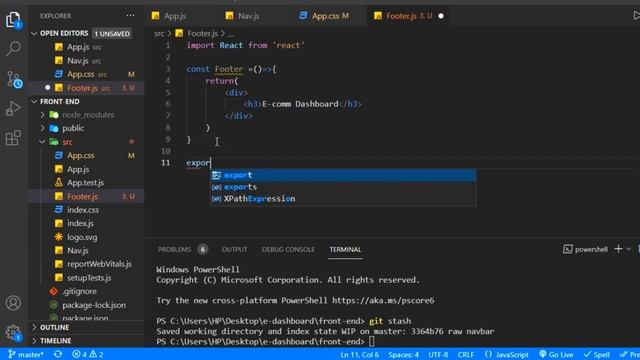Screen dimensions: 640x360
Task: Open the Accounts menu icon
Action: pos(13,303)
